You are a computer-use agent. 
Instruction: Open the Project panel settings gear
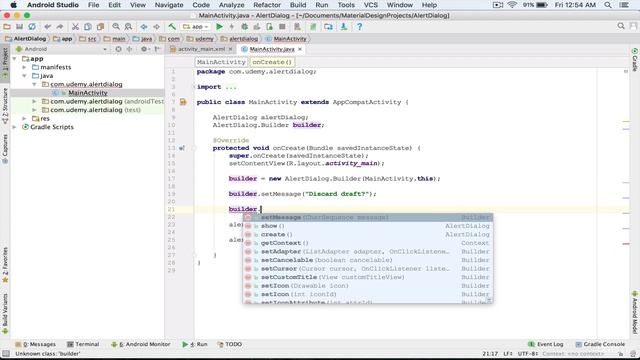coord(144,49)
